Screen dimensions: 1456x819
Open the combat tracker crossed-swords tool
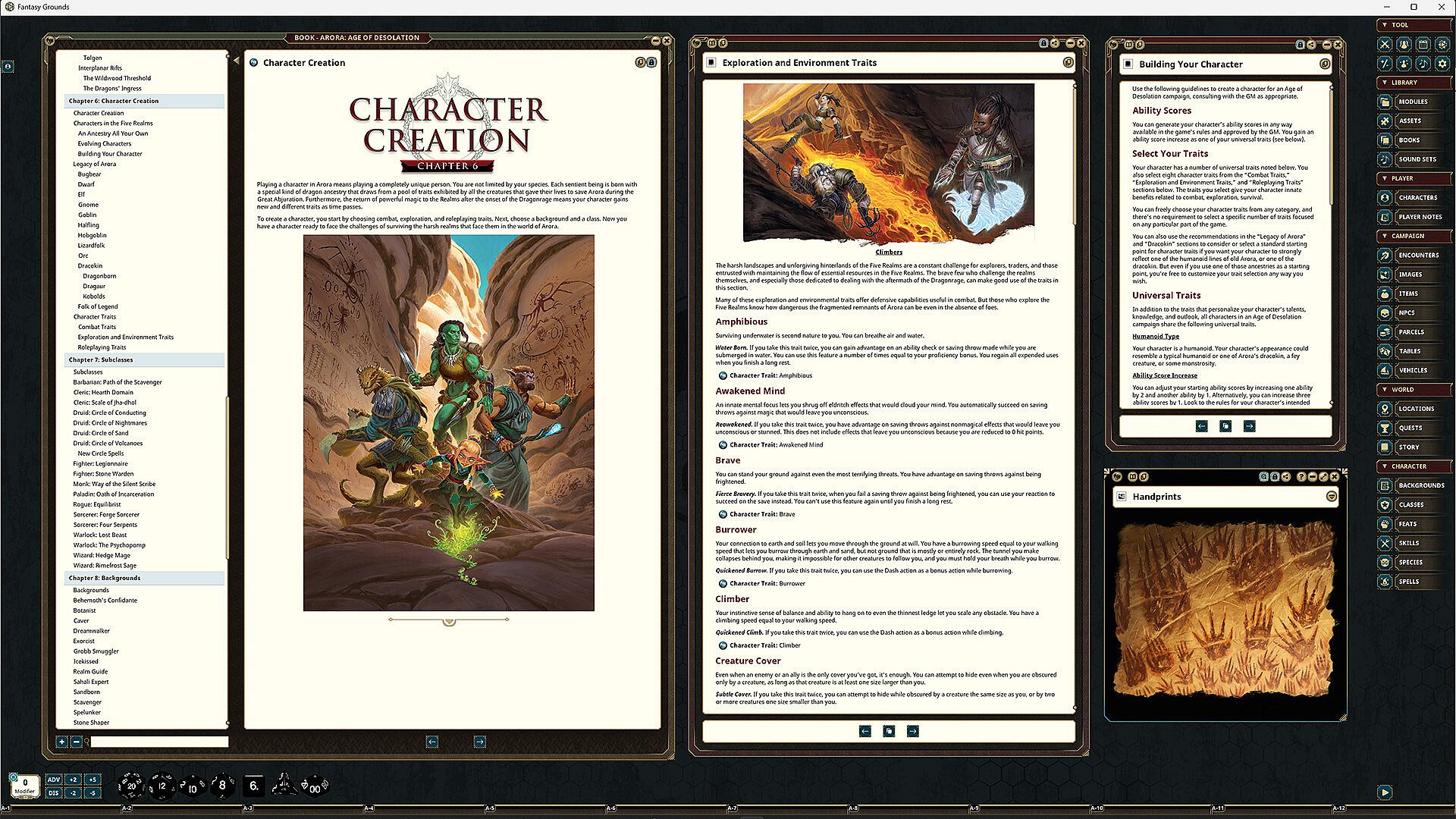[1385, 45]
